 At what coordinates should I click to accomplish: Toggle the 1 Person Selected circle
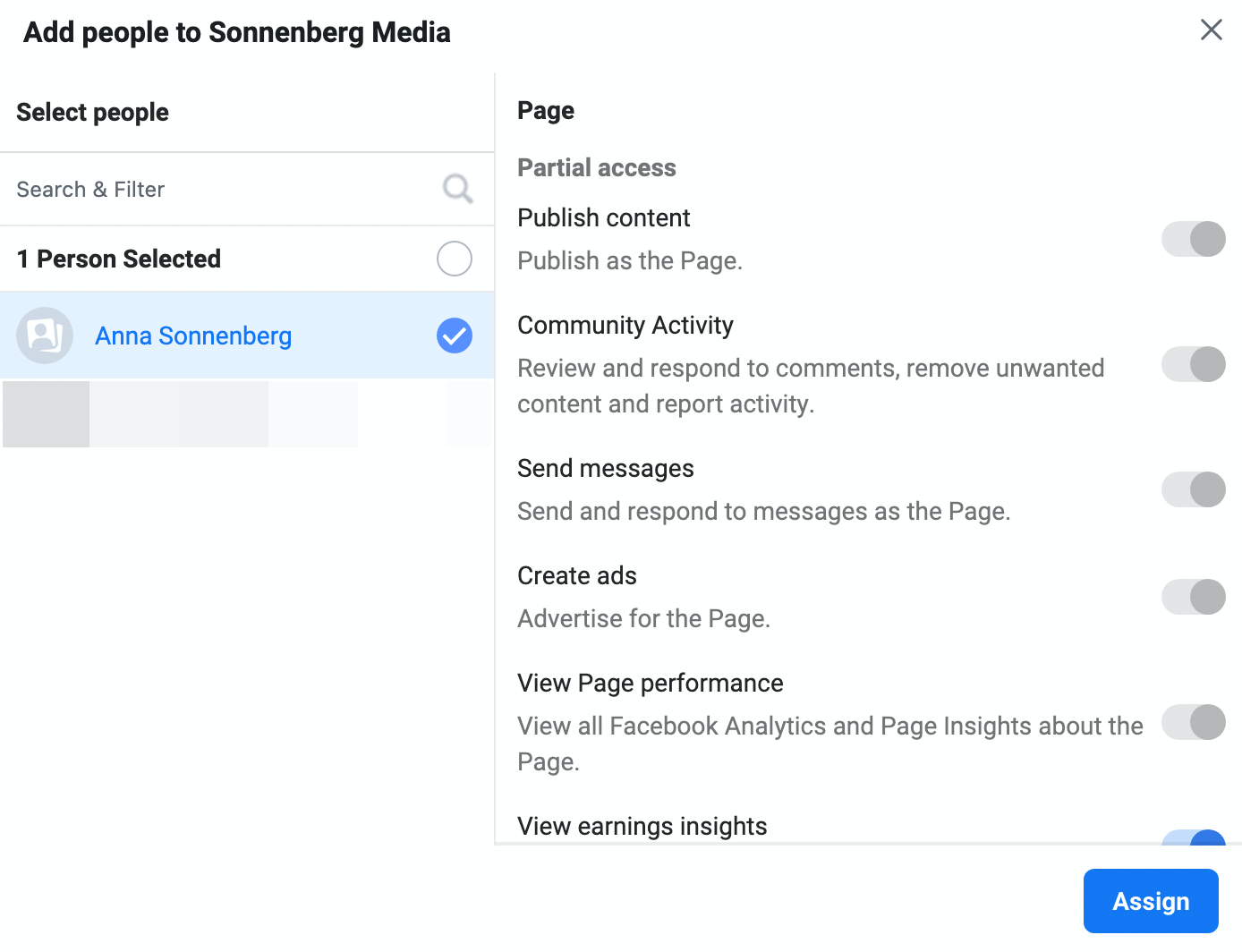click(x=455, y=259)
